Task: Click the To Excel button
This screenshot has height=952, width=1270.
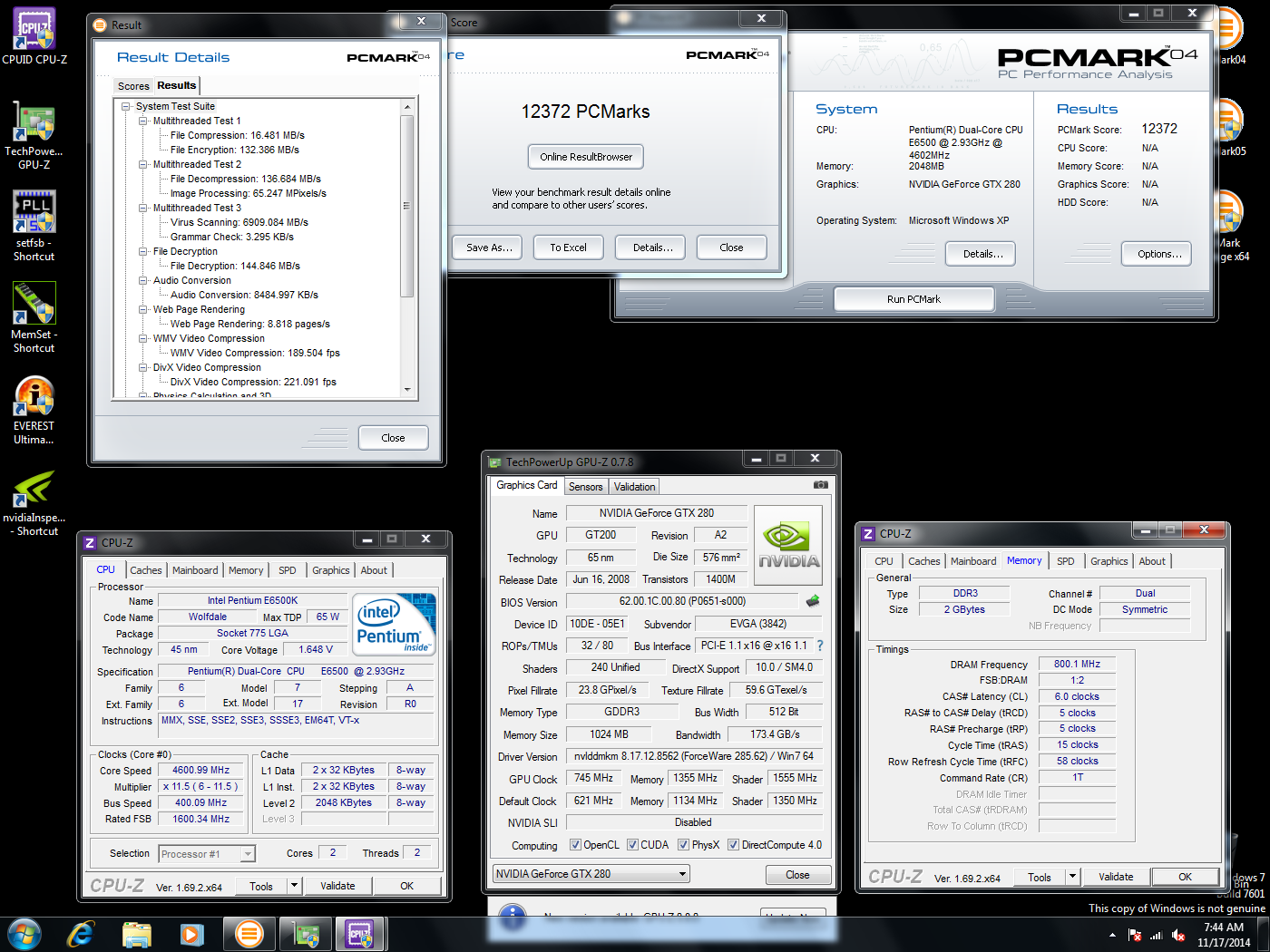Action: (x=568, y=248)
